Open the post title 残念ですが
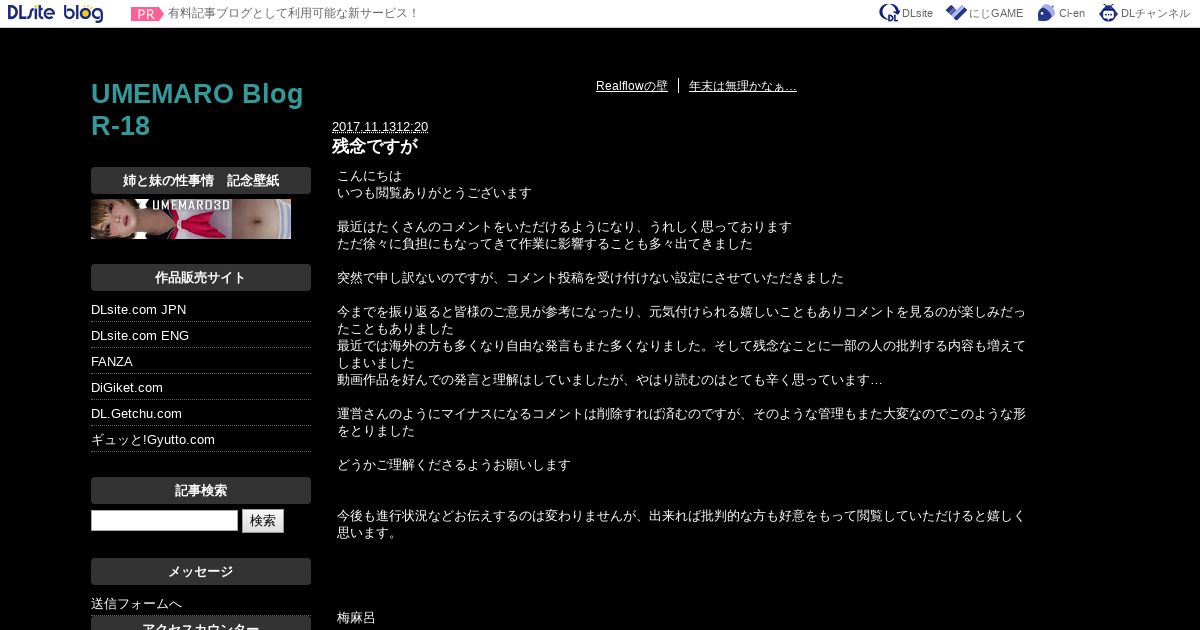 pyautogui.click(x=374, y=146)
